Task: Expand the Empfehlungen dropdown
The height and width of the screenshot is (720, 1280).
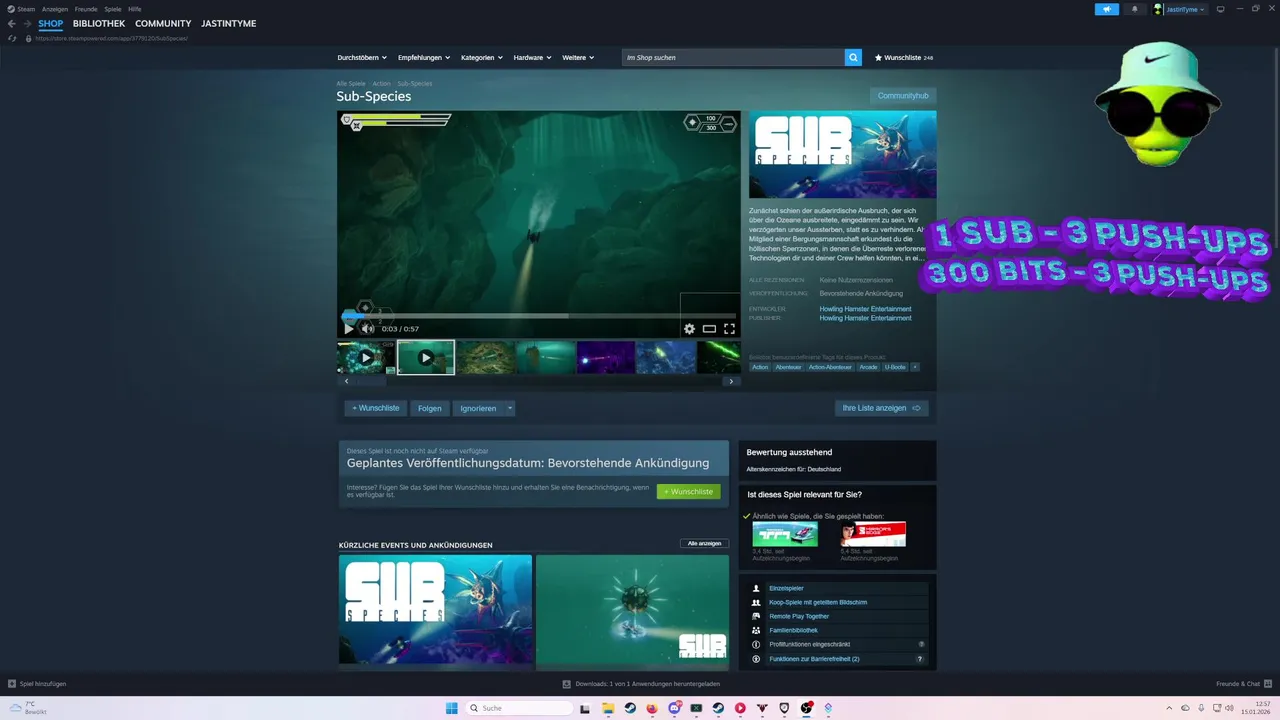Action: point(424,58)
